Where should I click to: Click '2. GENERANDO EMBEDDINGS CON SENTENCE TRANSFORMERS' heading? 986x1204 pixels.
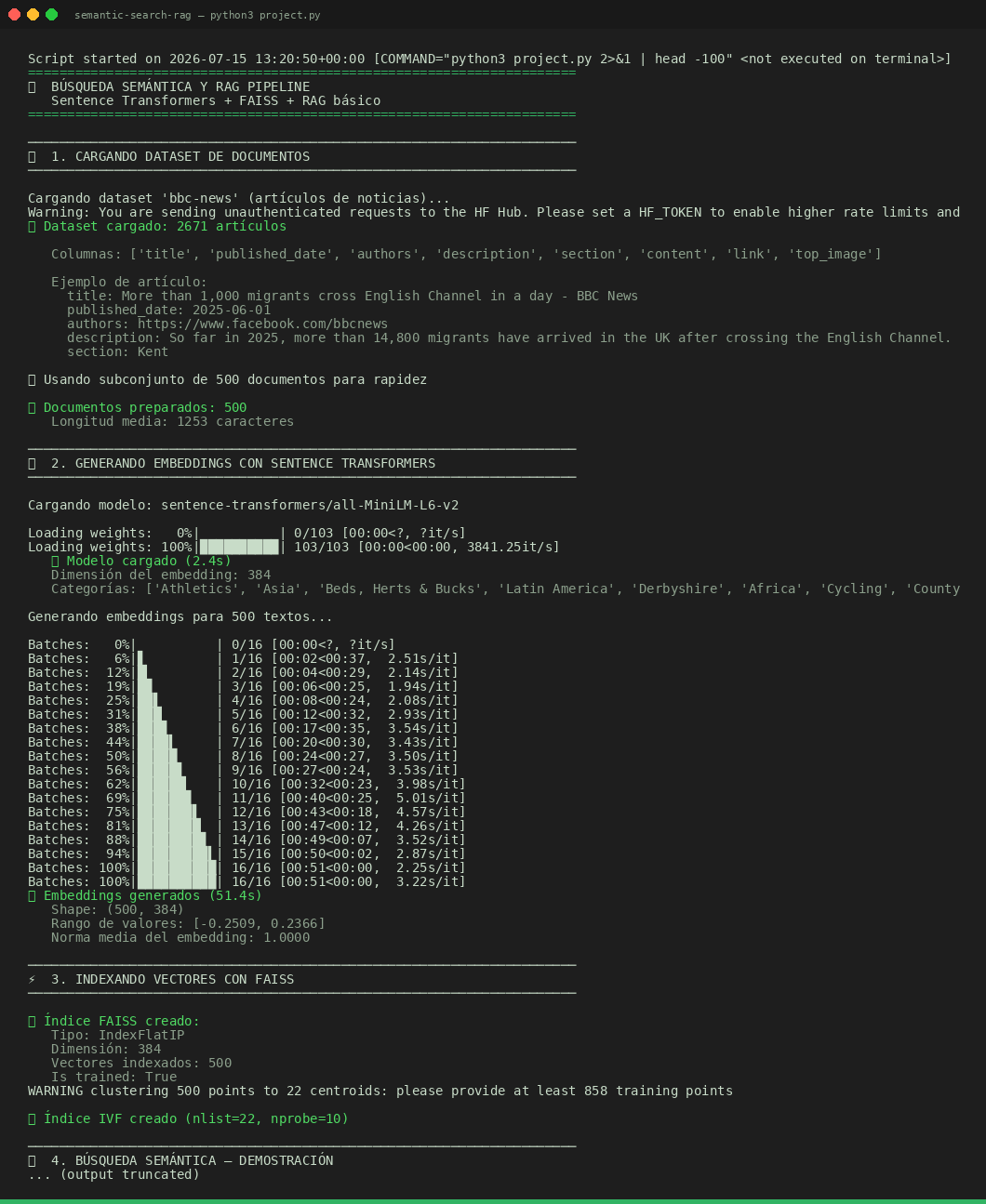[243, 463]
